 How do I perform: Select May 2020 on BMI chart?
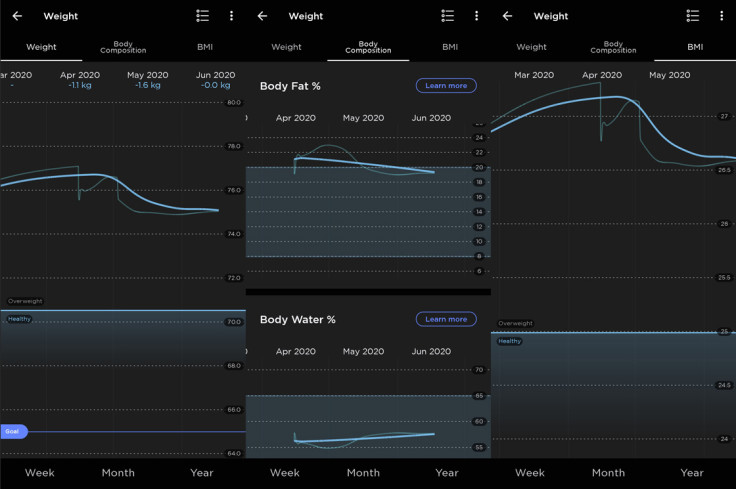[670, 75]
